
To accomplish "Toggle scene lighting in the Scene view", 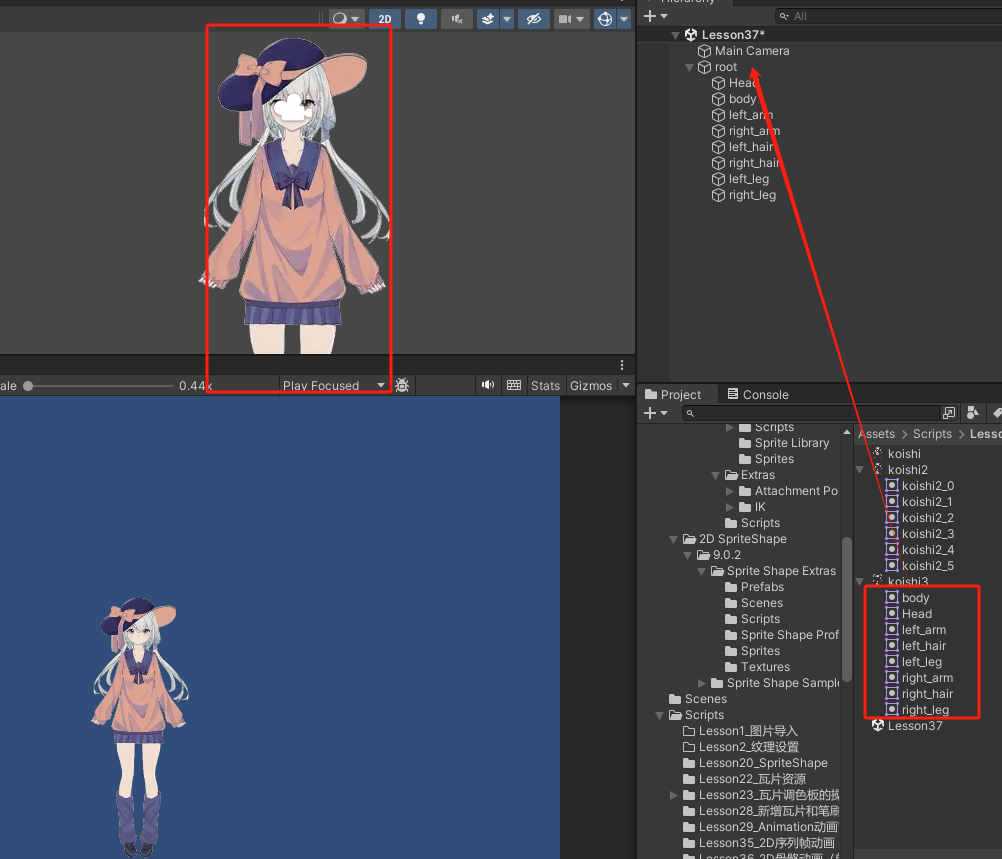I will point(421,18).
